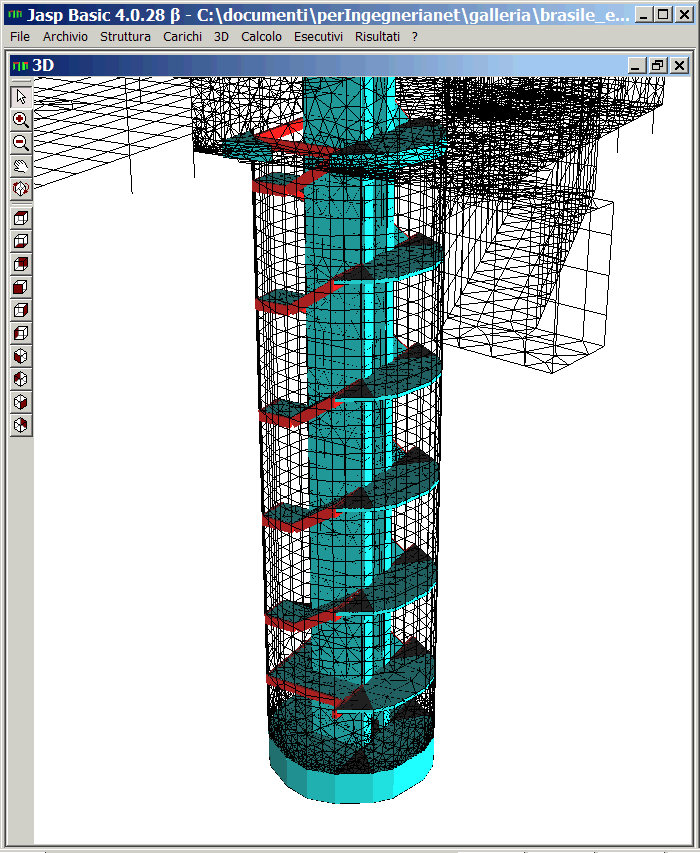Click the 3D window system icon
This screenshot has width=700, height=853.
click(x=20, y=65)
